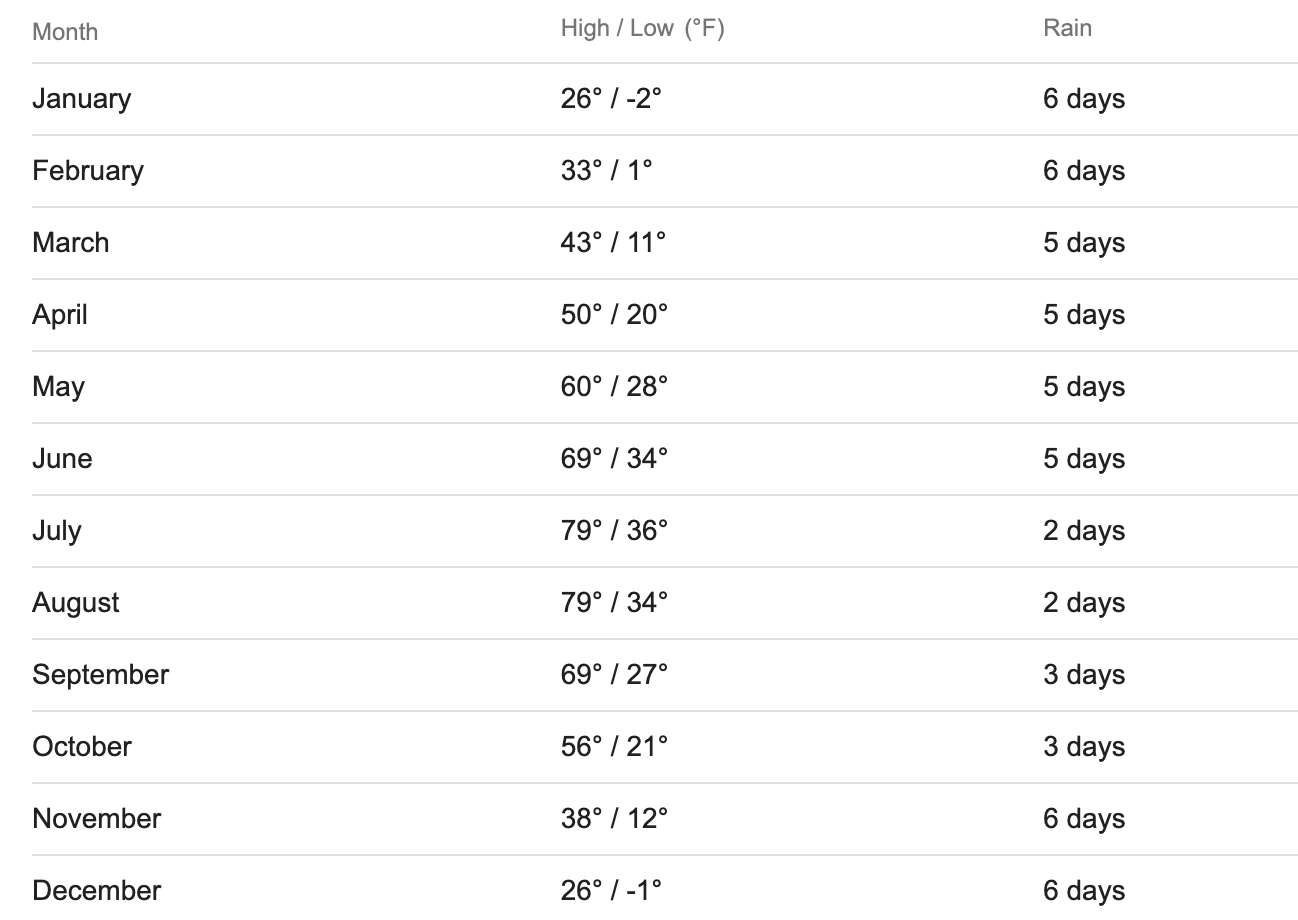This screenshot has height=920, width=1298.
Task: Select the June month label
Action: coord(62,459)
